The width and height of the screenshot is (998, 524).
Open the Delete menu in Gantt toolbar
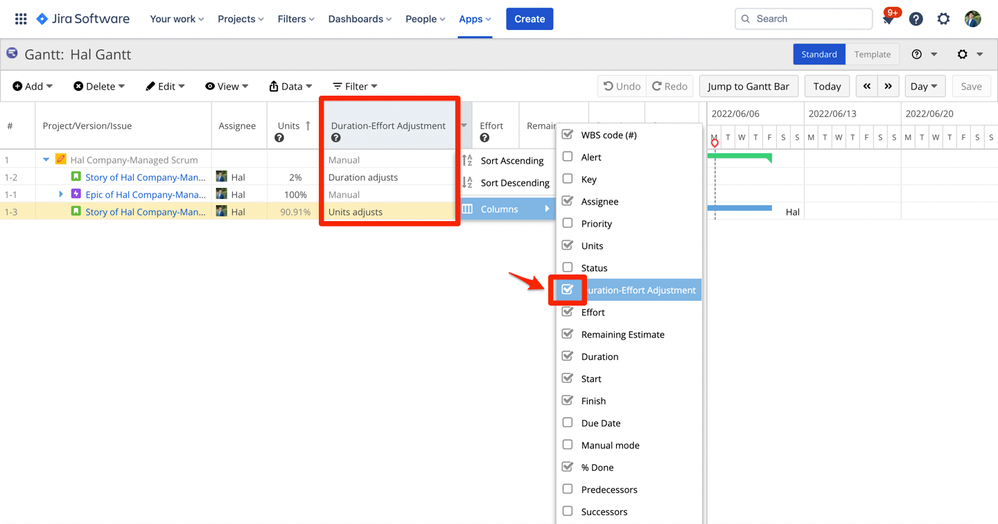(99, 86)
